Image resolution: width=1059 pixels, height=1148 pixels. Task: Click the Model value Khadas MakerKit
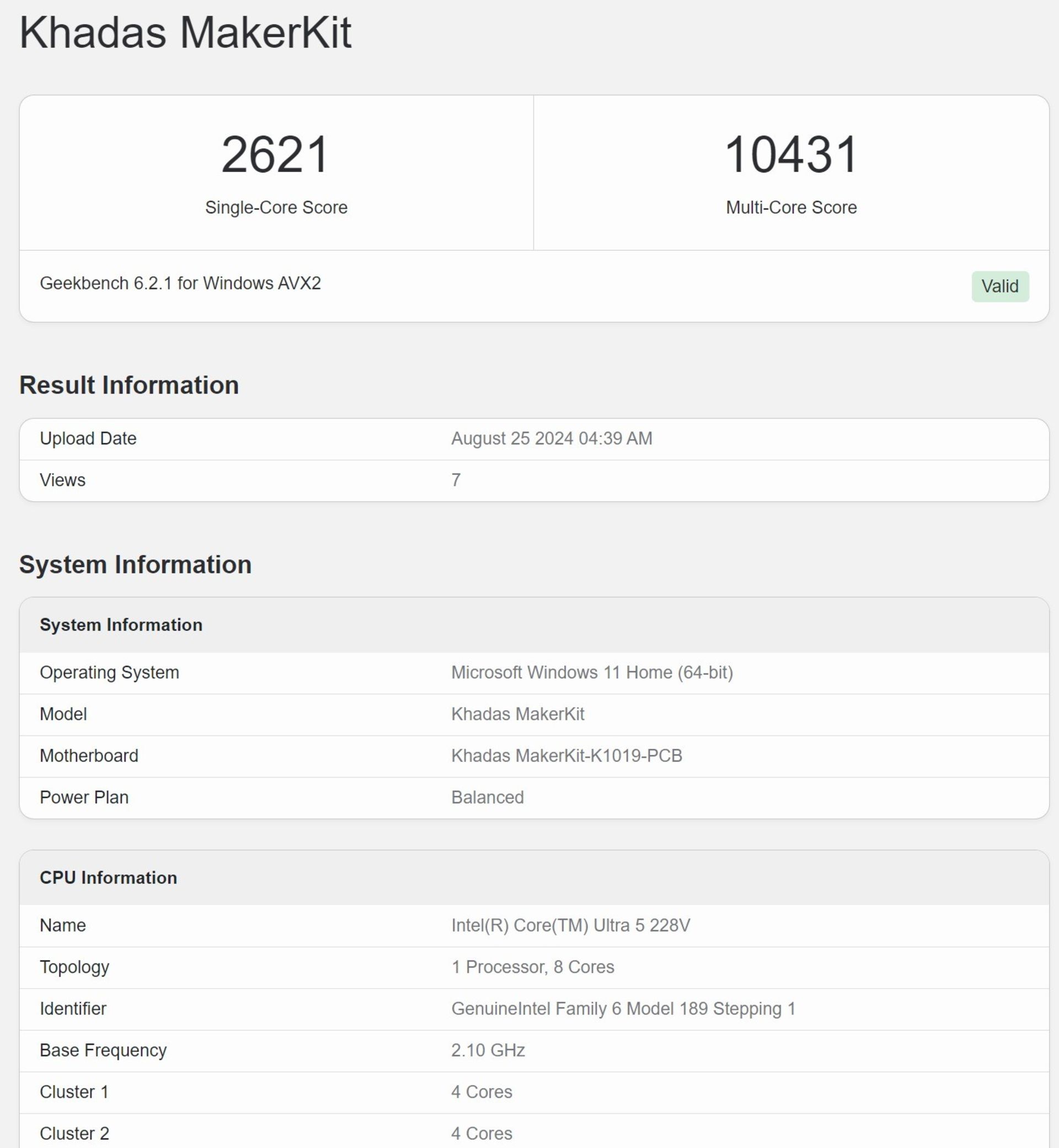[517, 714]
